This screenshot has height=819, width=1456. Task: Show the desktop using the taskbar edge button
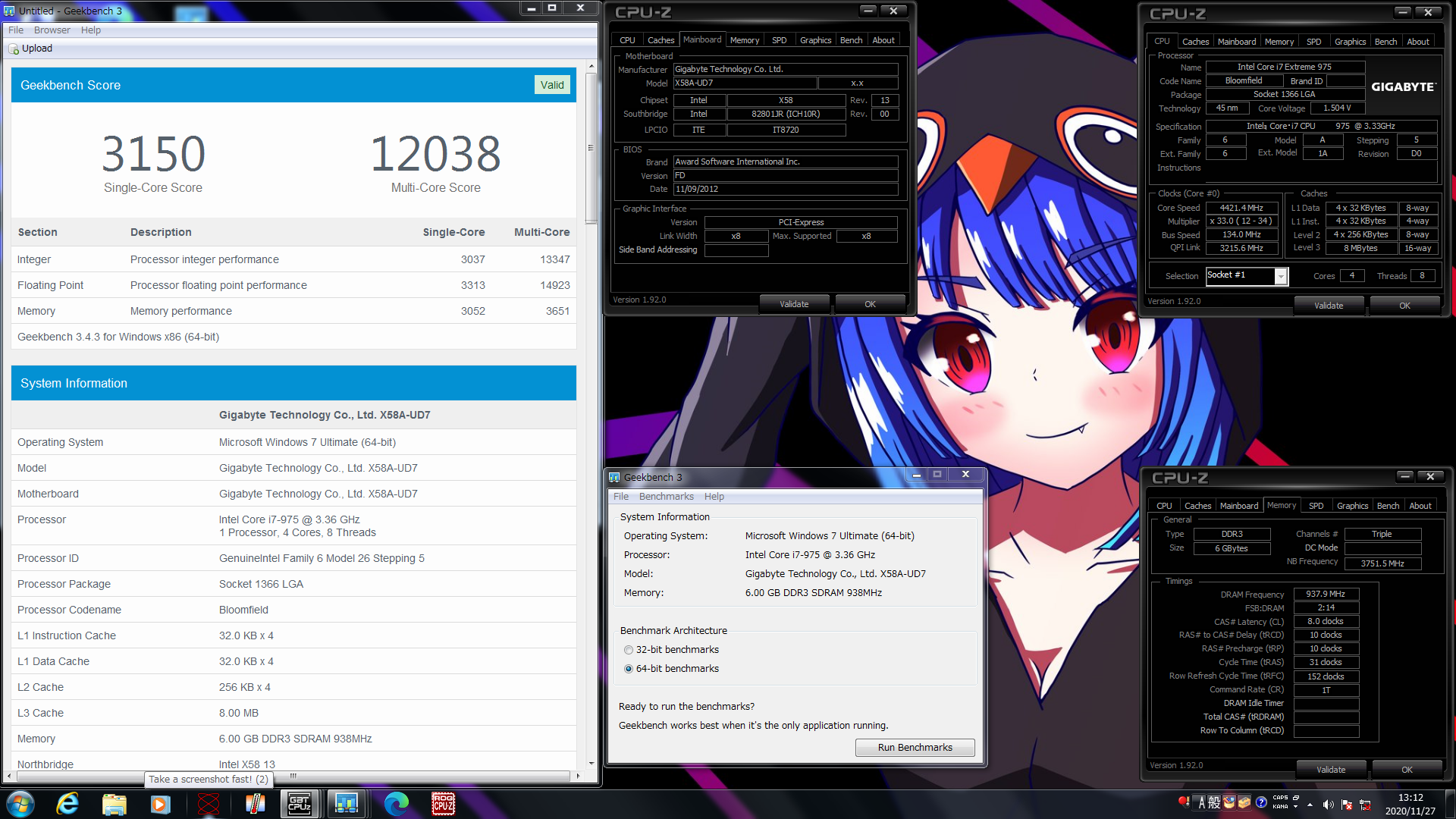click(1451, 804)
